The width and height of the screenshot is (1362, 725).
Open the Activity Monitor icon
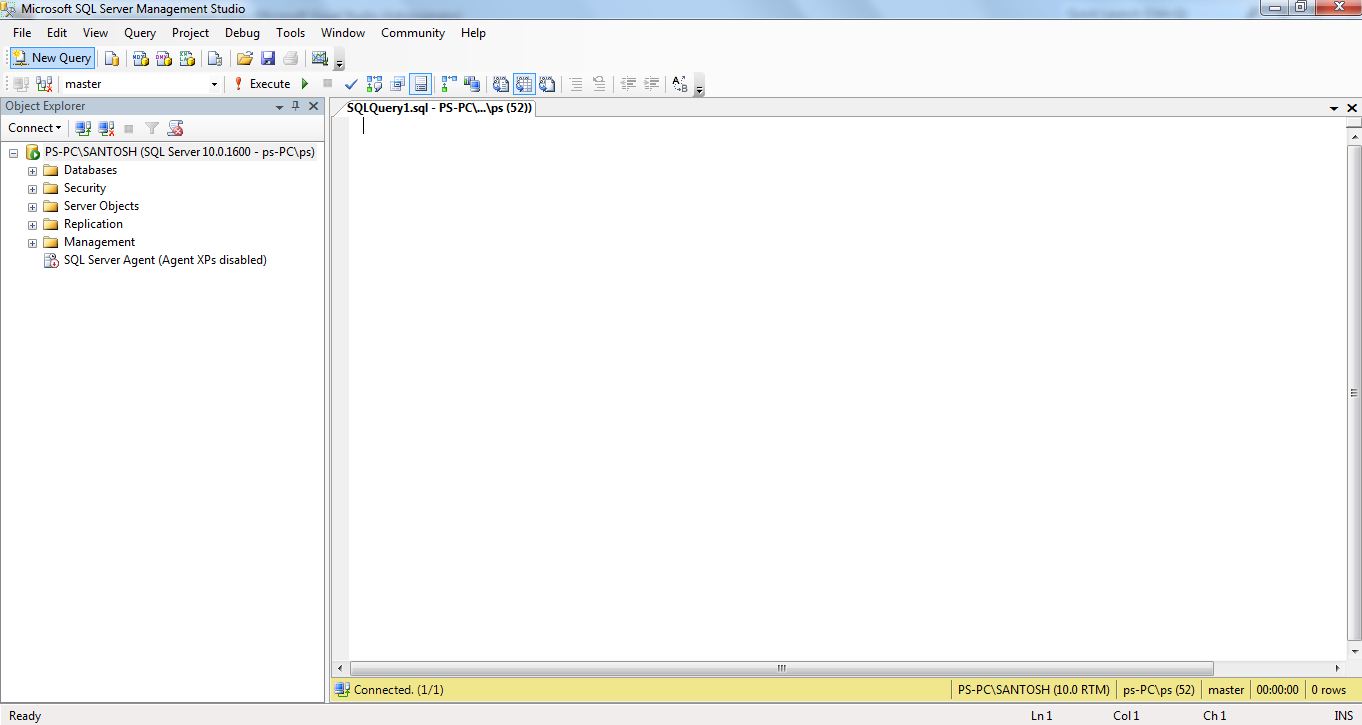click(320, 58)
